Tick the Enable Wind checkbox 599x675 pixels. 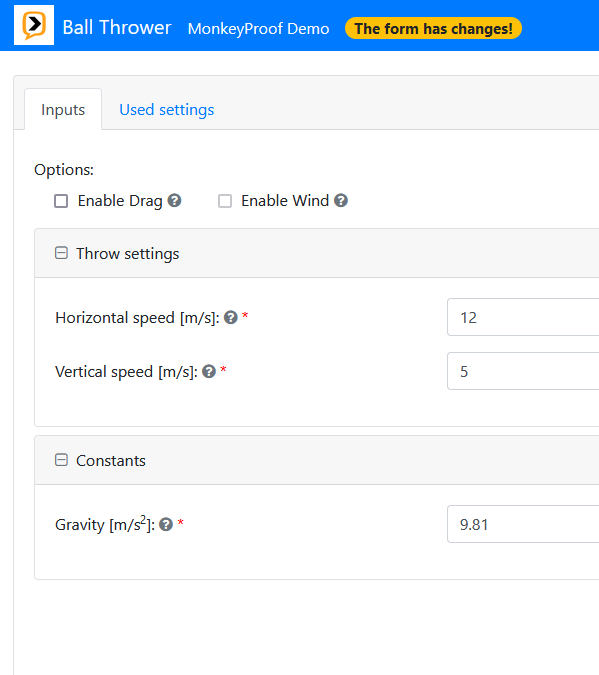point(225,201)
